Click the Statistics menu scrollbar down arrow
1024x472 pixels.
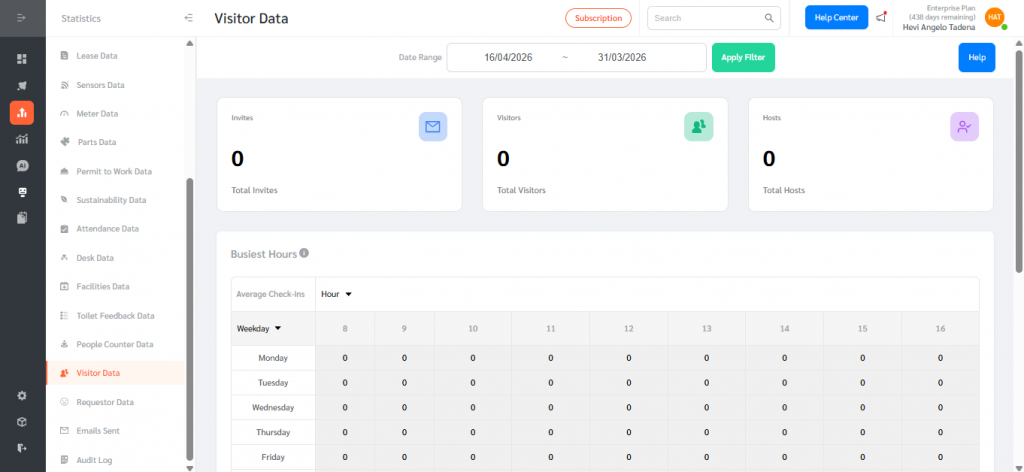click(190, 466)
